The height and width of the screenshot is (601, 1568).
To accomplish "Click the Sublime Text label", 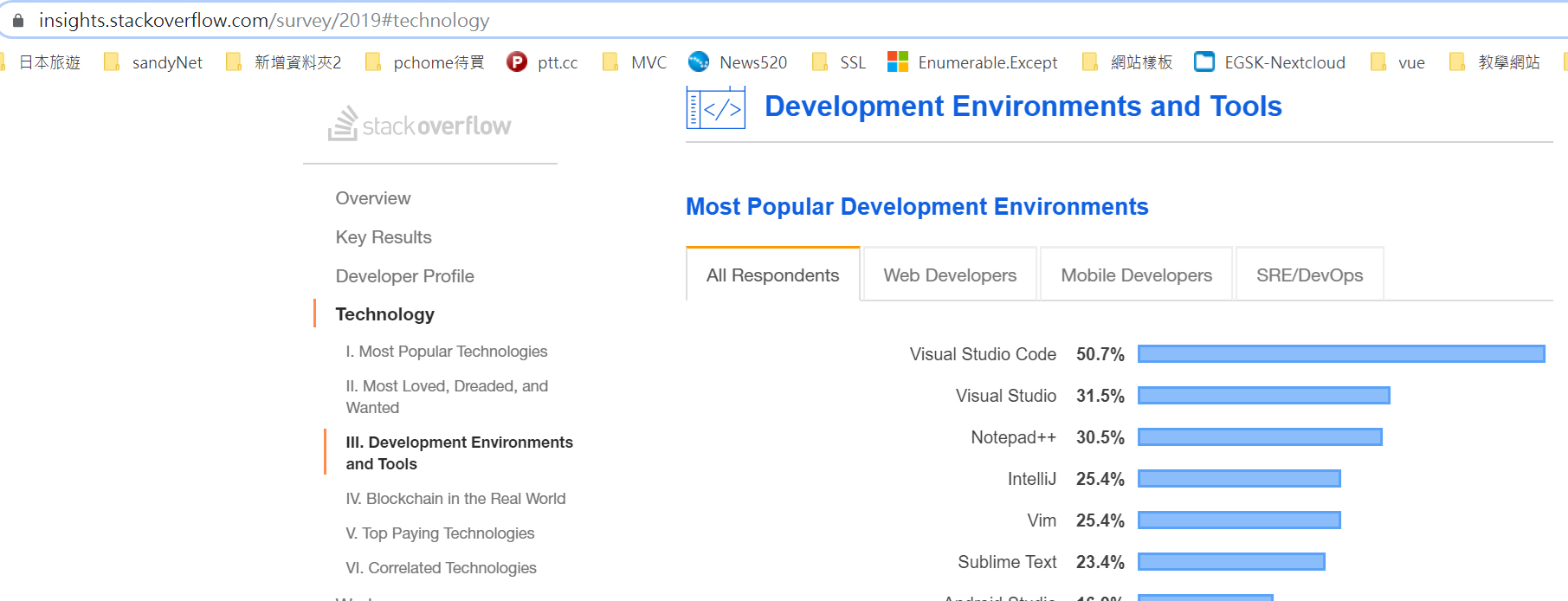I will point(1007,562).
